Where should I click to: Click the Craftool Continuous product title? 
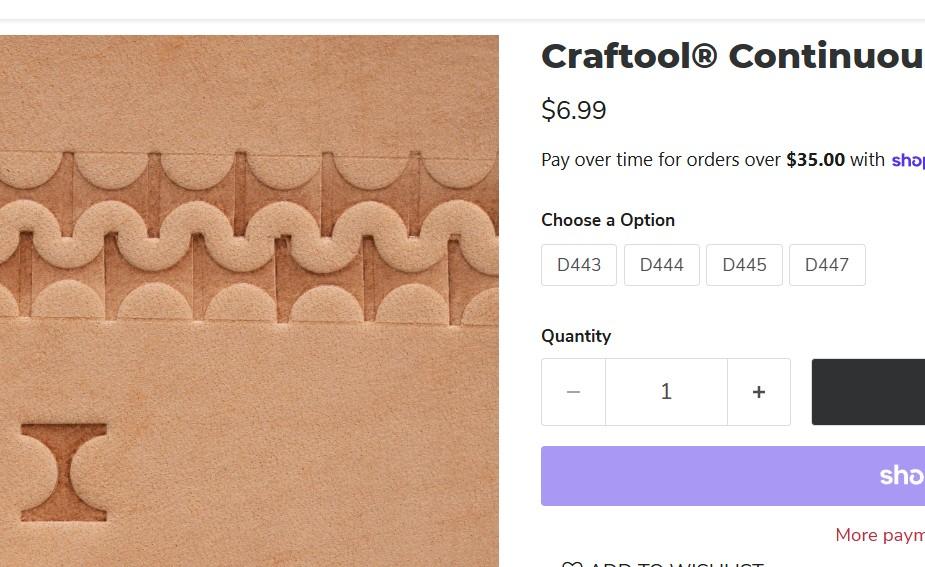[732, 56]
